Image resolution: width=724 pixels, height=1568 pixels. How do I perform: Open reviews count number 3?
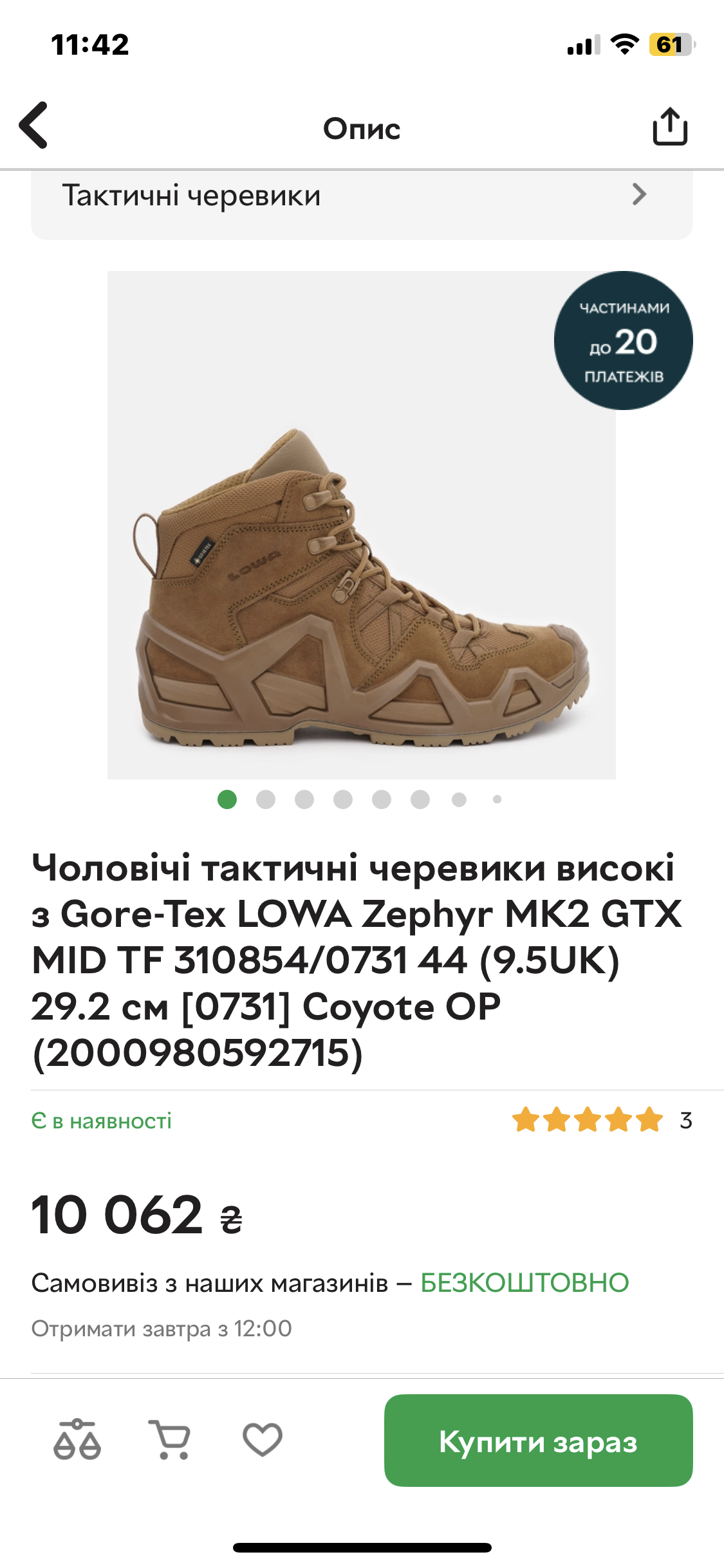686,1121
